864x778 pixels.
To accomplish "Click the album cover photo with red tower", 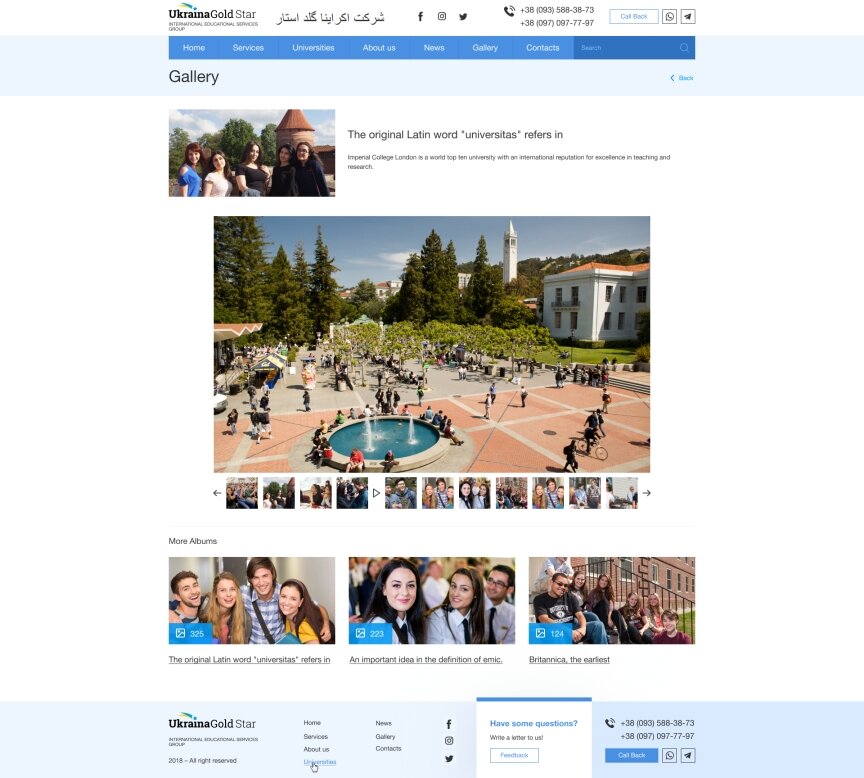I will [252, 153].
